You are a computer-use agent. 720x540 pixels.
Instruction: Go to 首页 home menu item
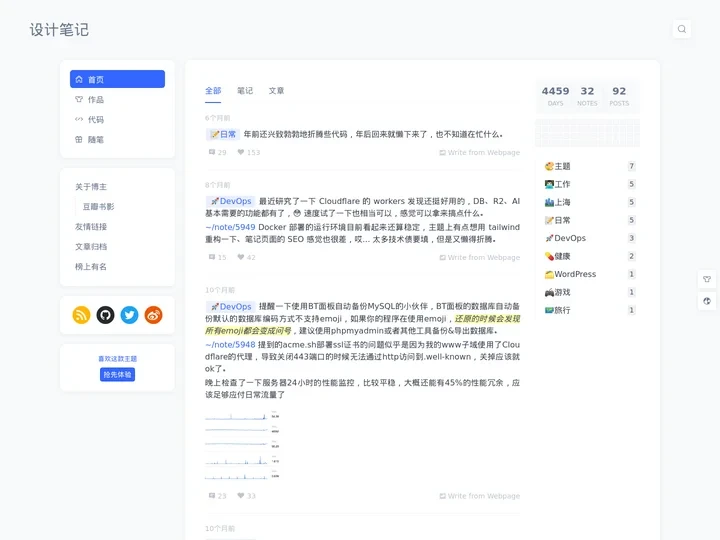point(117,79)
